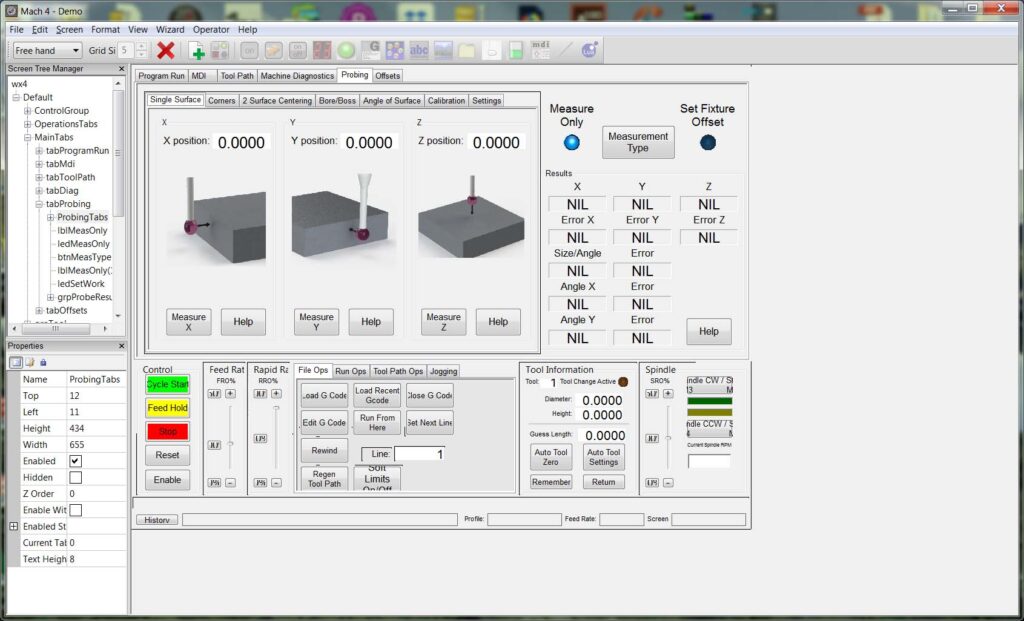This screenshot has height=621, width=1024.
Task: Select the toggle button control icon labeled 'on off'
Action: click(x=297, y=50)
